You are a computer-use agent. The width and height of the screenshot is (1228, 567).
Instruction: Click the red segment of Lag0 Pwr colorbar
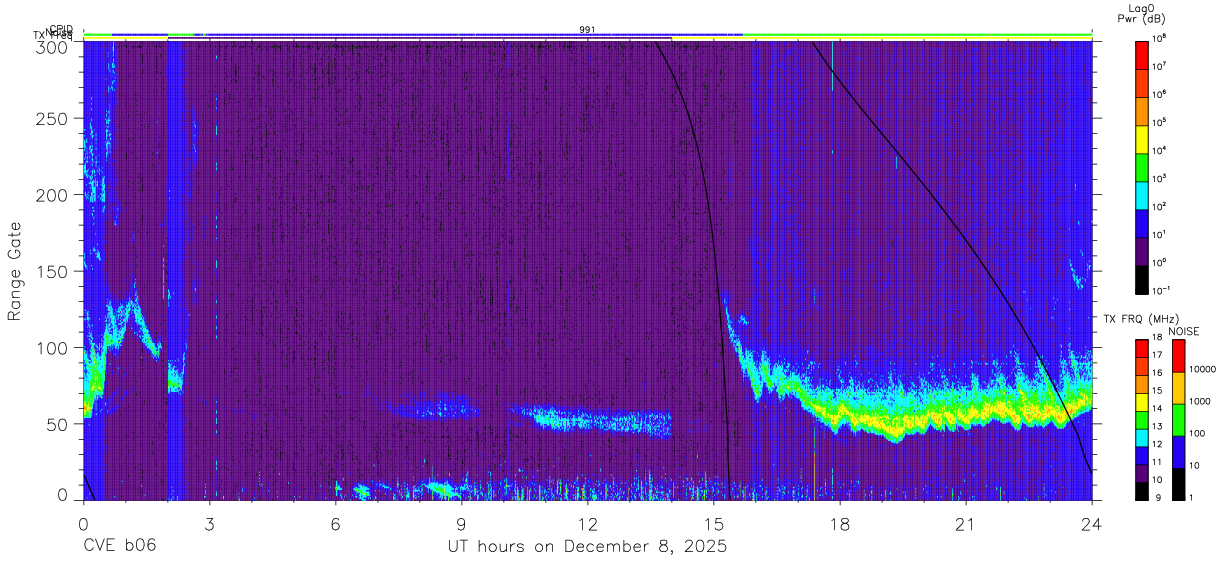coord(1142,53)
